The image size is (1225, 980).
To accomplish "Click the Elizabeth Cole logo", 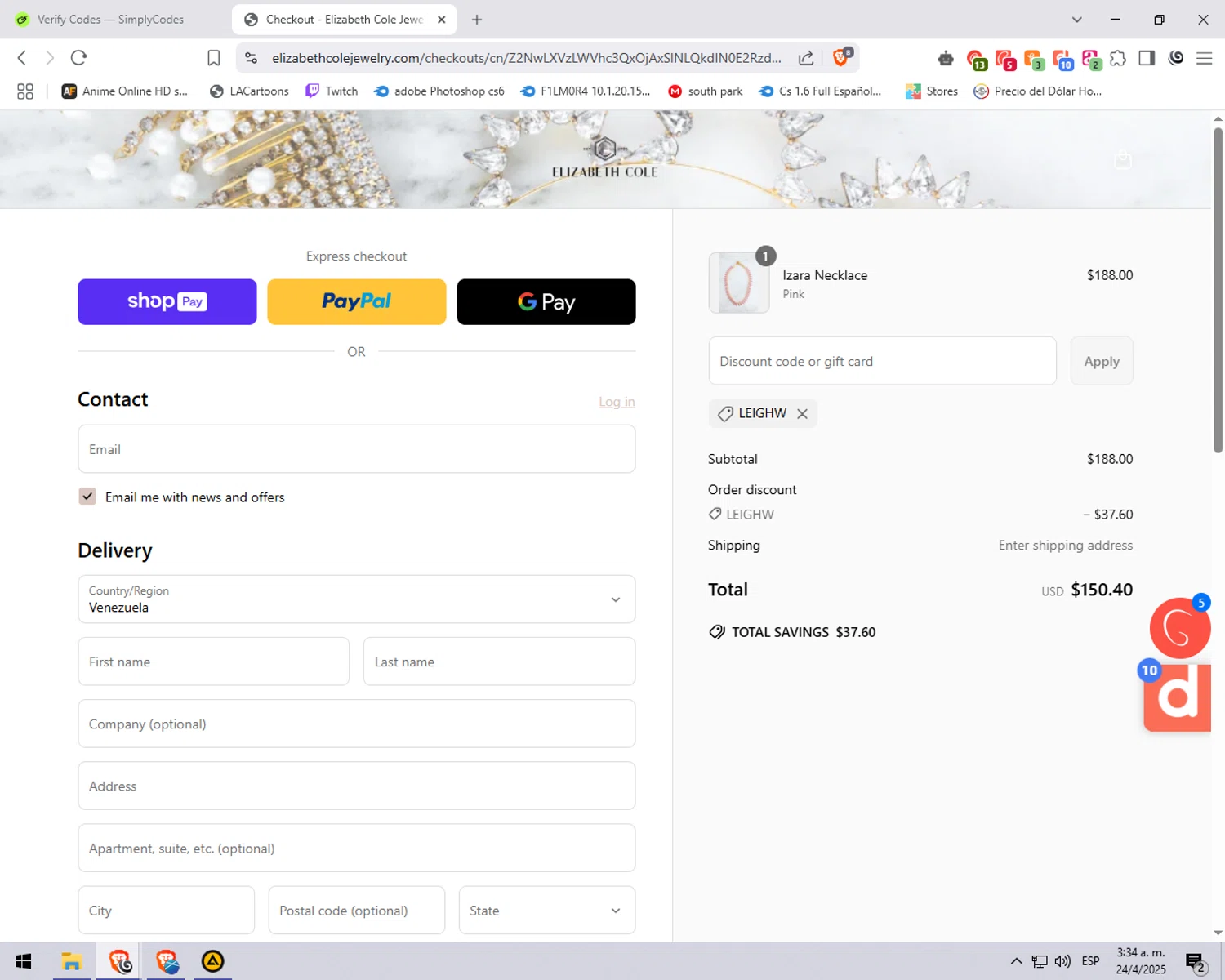I will tap(604, 158).
